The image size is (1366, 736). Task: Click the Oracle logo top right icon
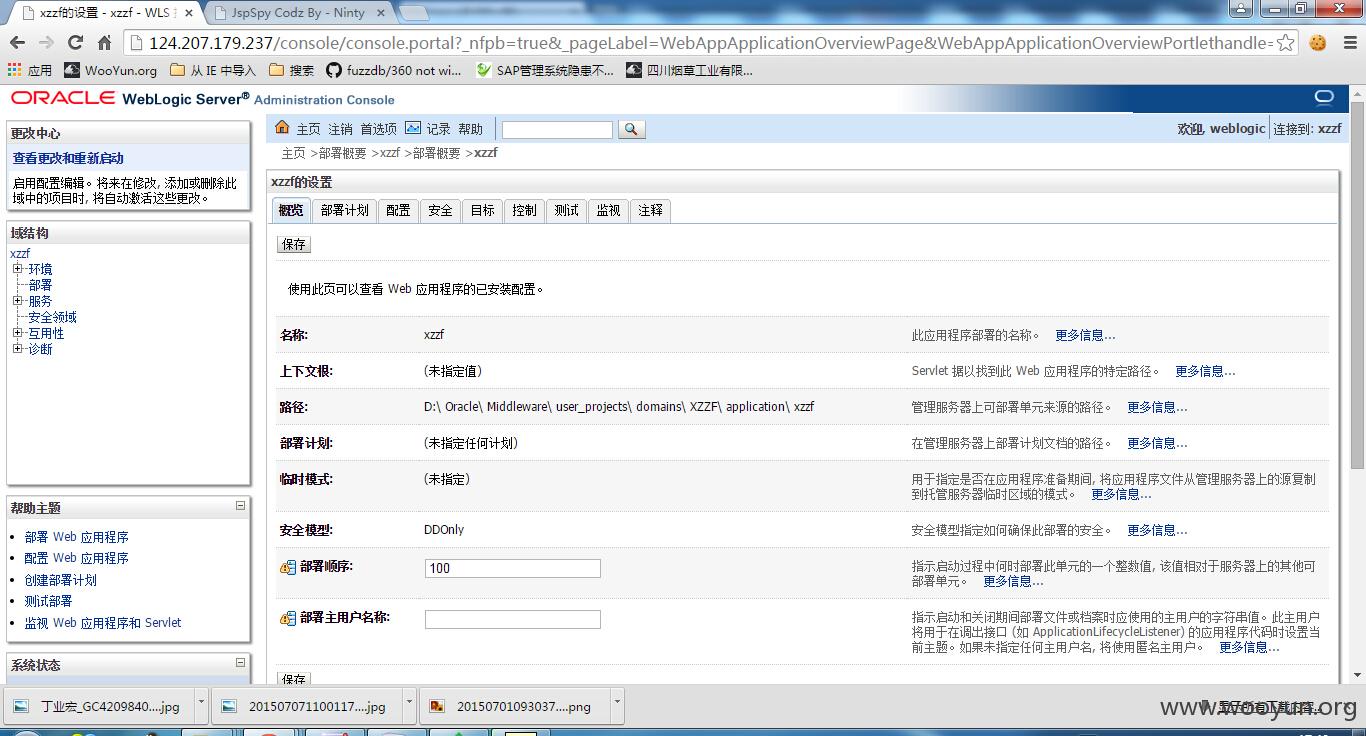[x=1324, y=97]
